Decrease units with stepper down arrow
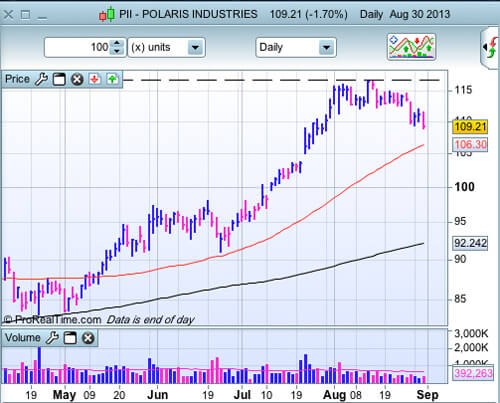Viewport: 500px width, 403px height. click(117, 51)
